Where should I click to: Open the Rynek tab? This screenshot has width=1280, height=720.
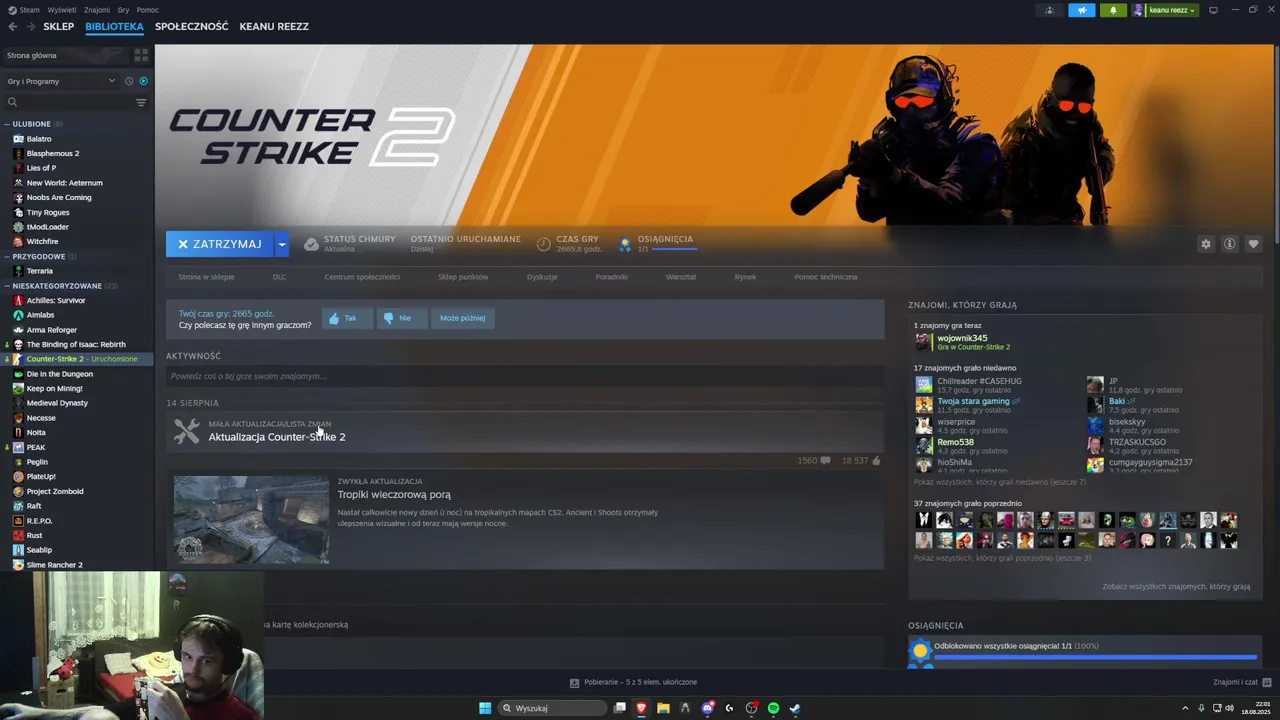[745, 277]
